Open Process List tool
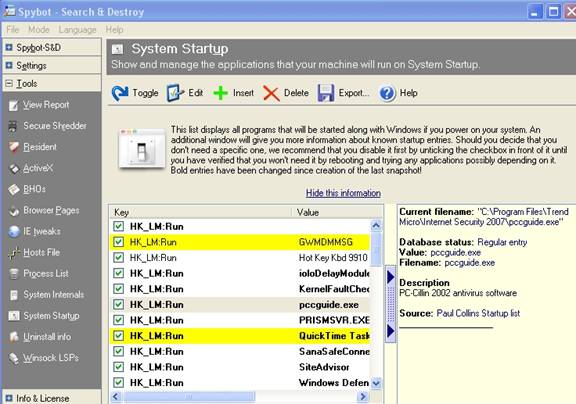576x404 pixels. 46,274
